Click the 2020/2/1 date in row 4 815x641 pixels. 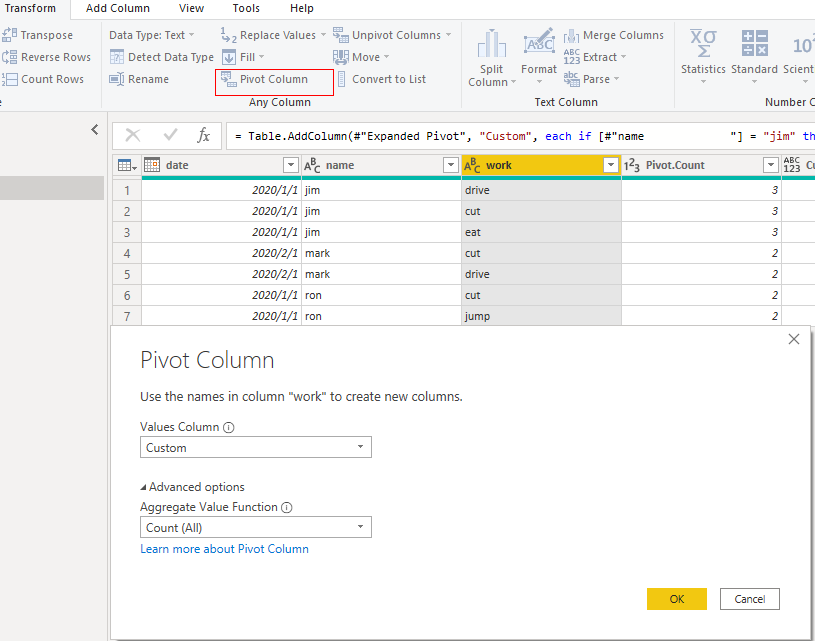click(221, 254)
